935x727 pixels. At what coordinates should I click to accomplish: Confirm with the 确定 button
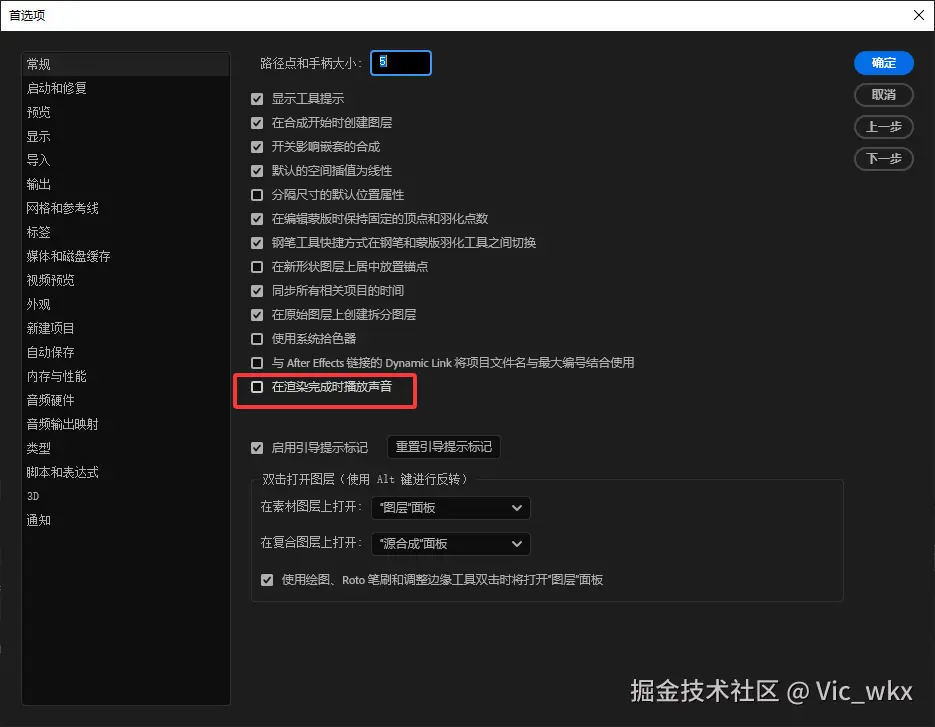click(884, 63)
